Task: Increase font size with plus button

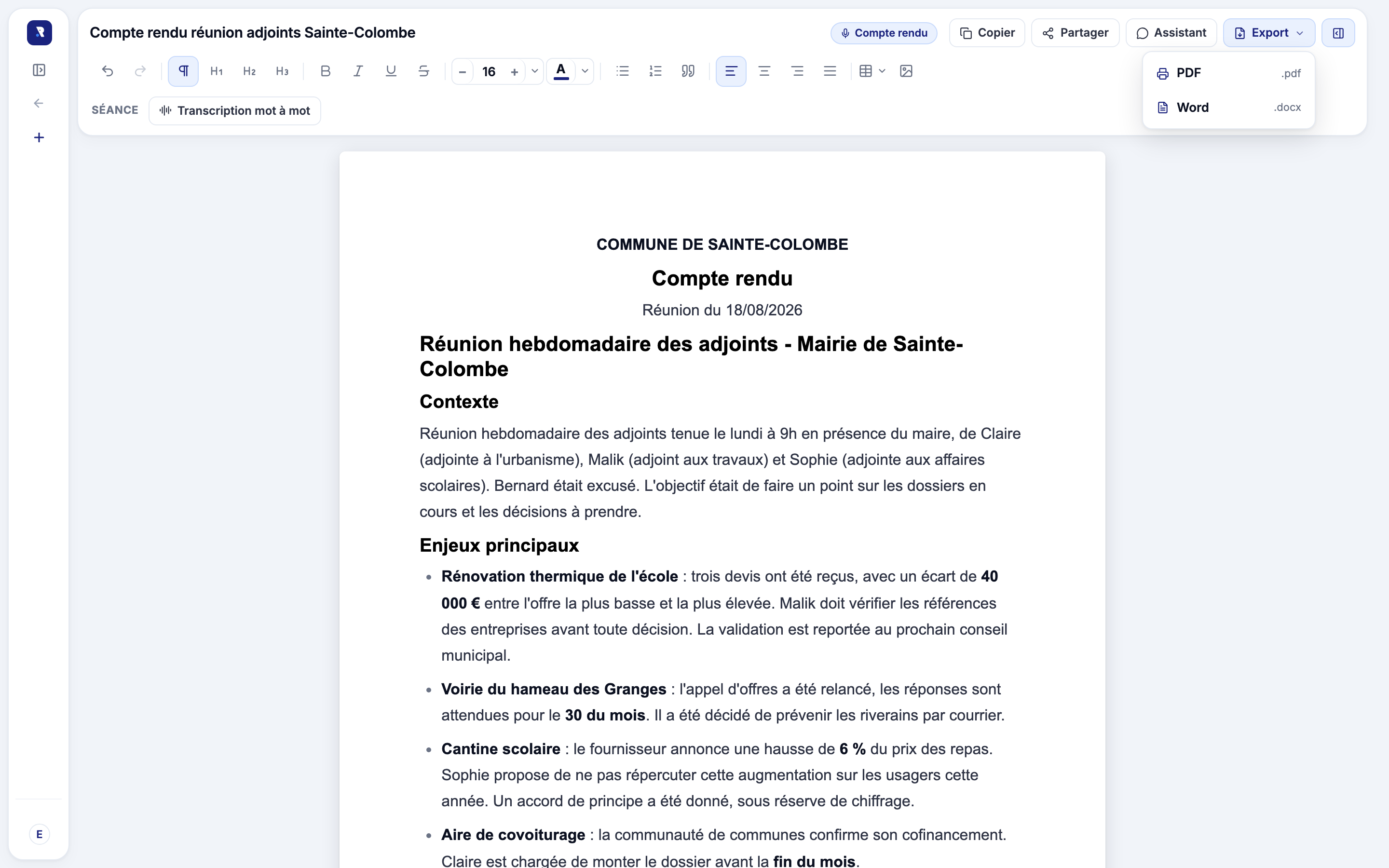Action: coord(514,72)
